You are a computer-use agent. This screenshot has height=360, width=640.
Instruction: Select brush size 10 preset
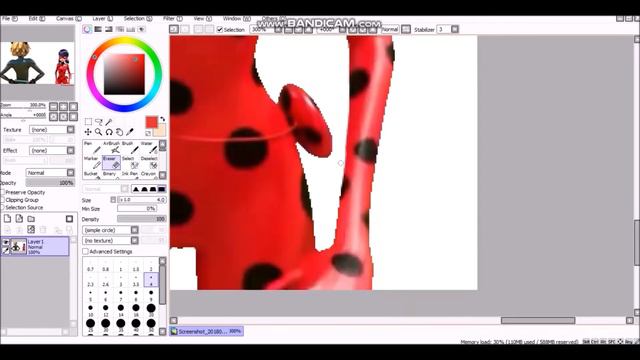point(90,310)
